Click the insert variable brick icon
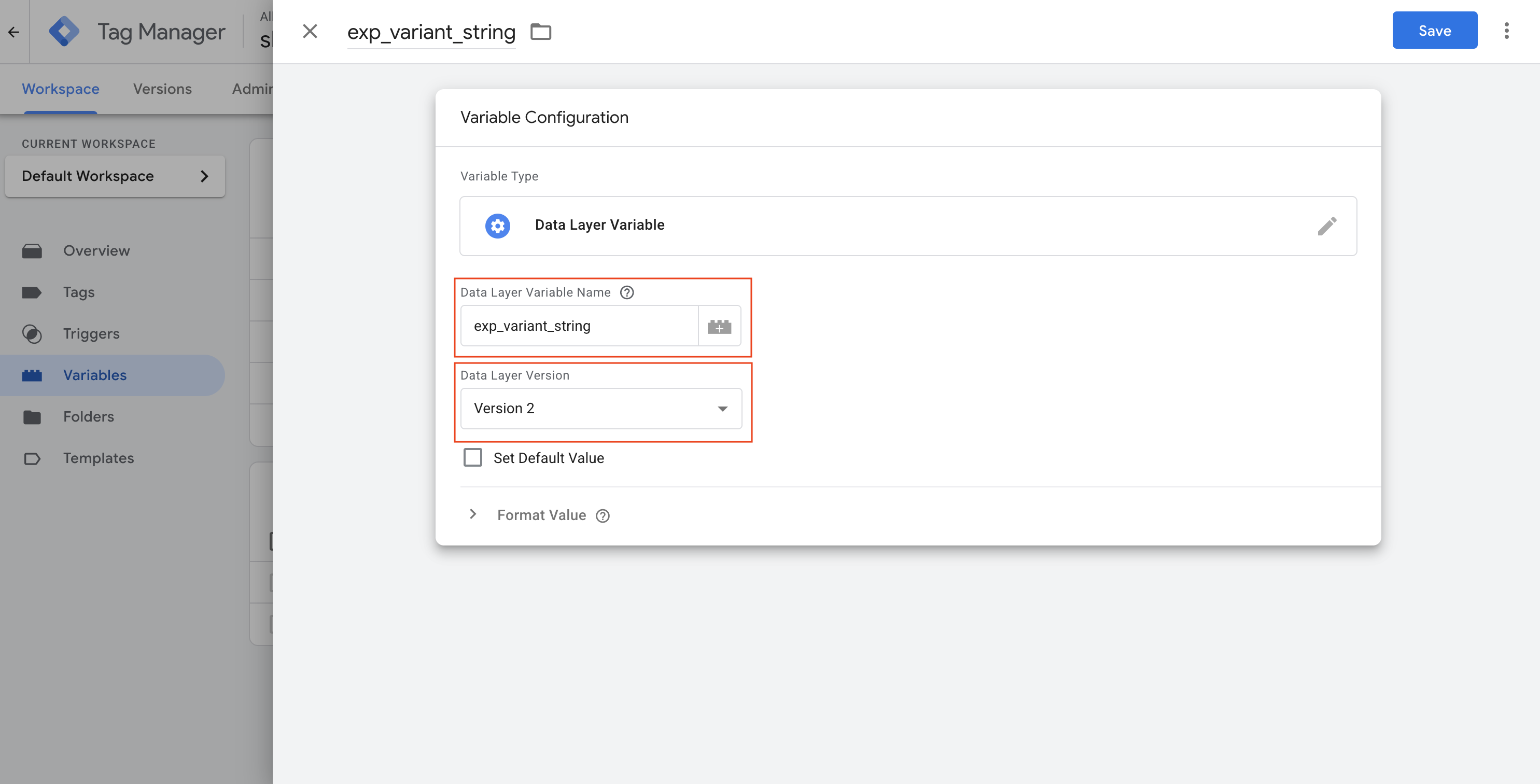This screenshot has height=784, width=1540. coord(719,327)
